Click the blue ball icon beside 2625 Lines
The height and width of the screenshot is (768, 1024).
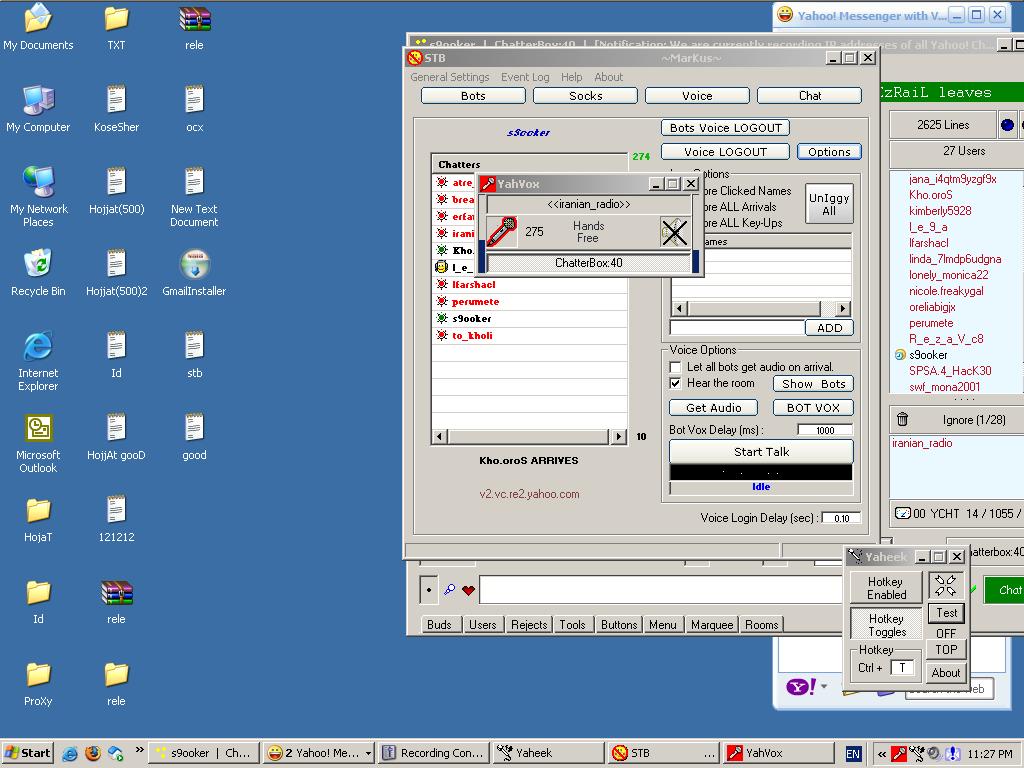(x=1007, y=125)
